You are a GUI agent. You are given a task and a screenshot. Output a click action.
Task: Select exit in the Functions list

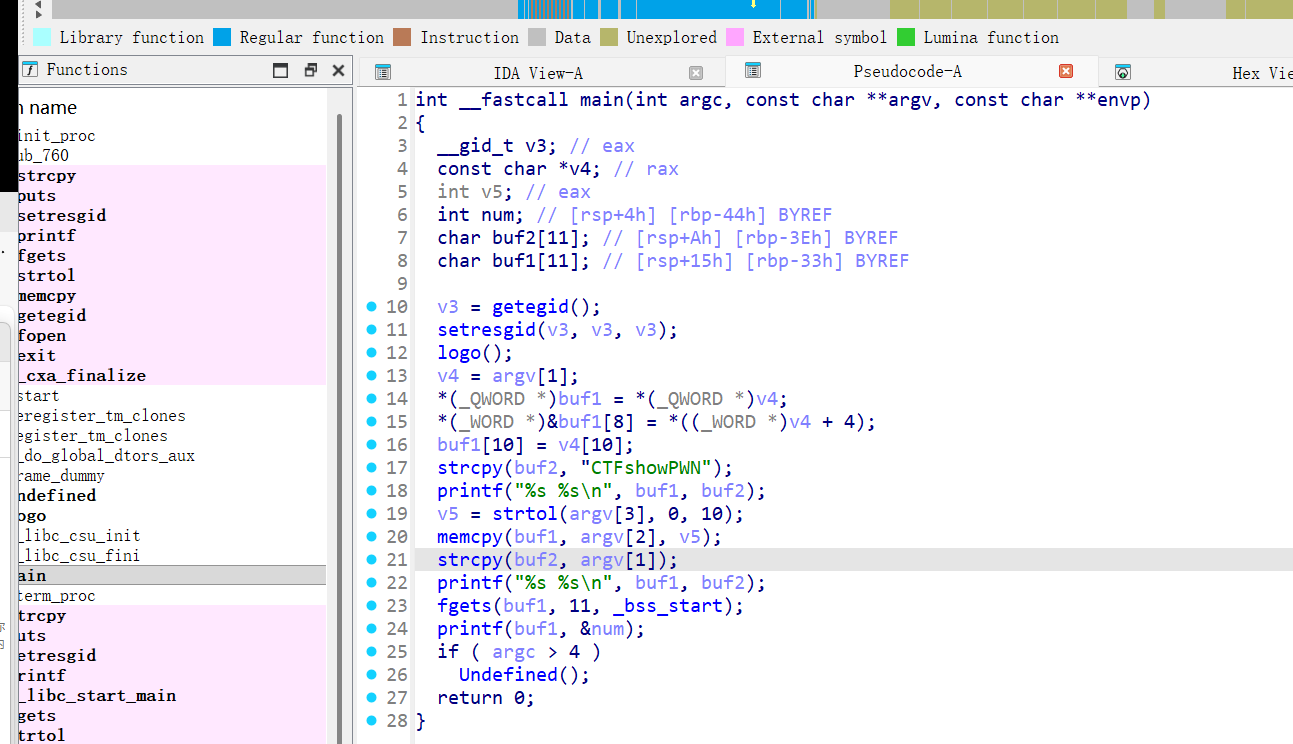point(171,355)
